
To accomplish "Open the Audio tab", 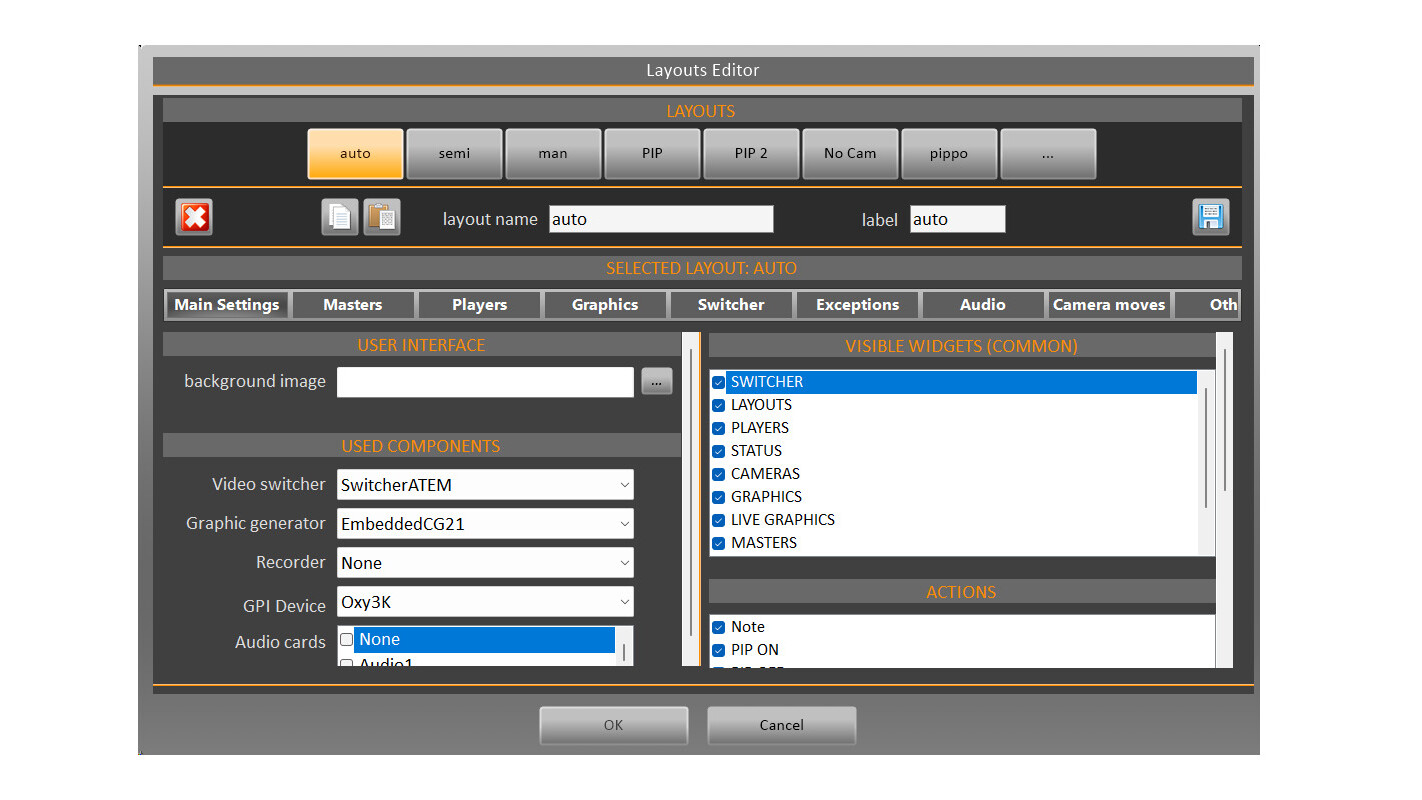I will click(x=983, y=305).
